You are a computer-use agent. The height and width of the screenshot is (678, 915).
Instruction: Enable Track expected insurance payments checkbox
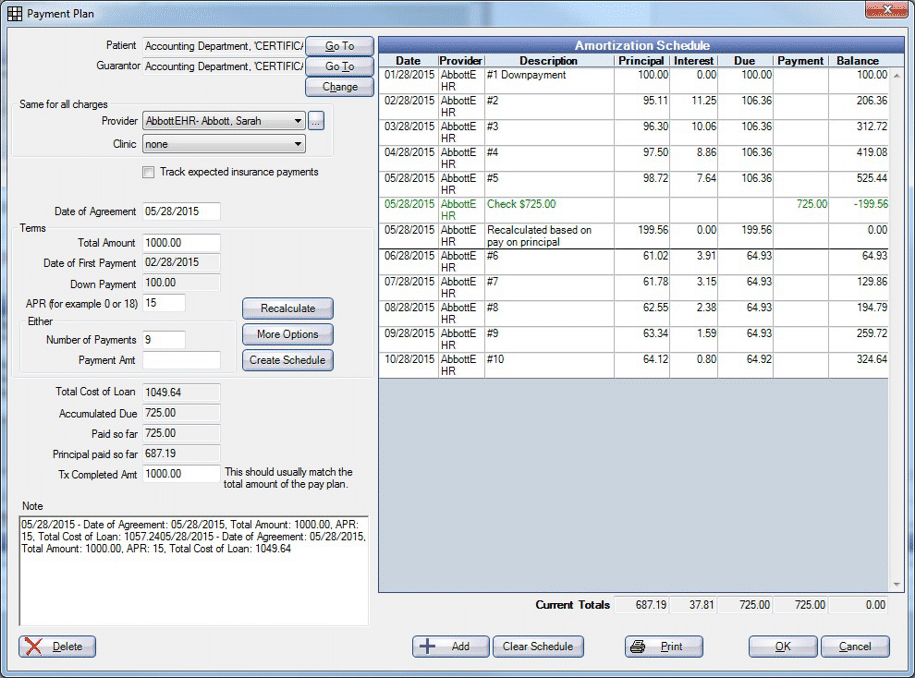coord(149,172)
